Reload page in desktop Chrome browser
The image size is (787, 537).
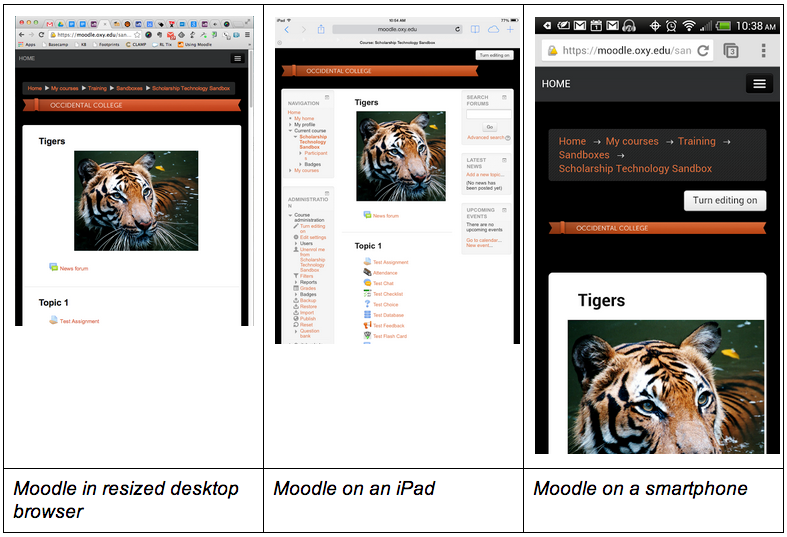tap(41, 35)
